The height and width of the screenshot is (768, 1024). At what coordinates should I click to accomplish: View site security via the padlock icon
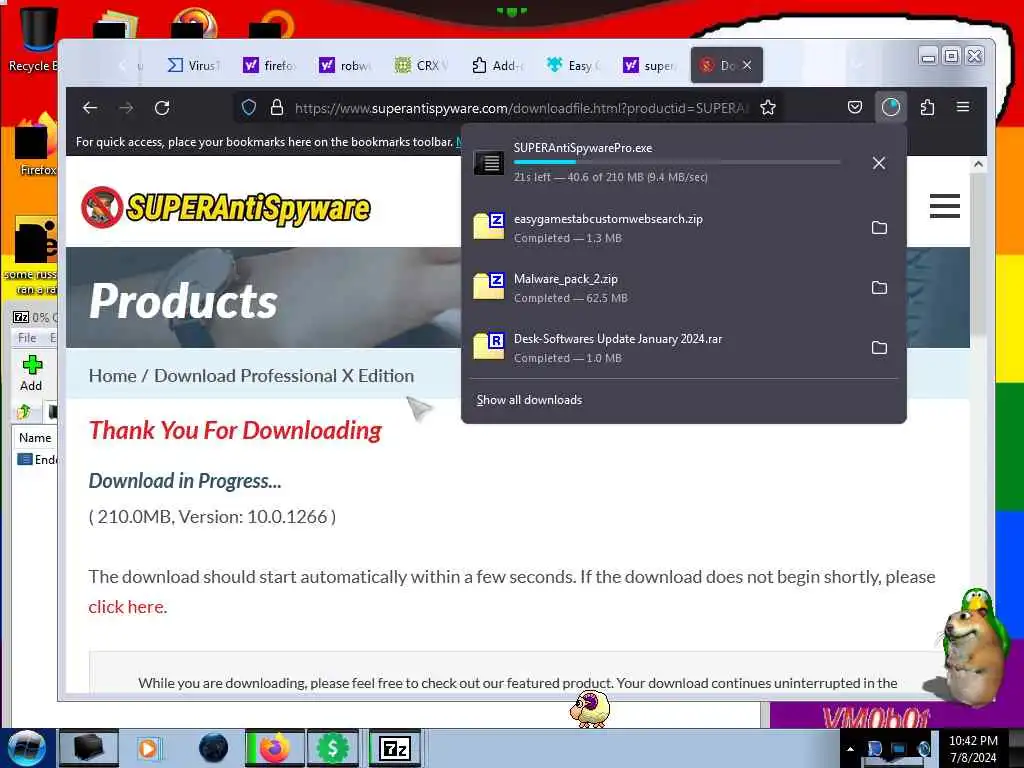[277, 108]
